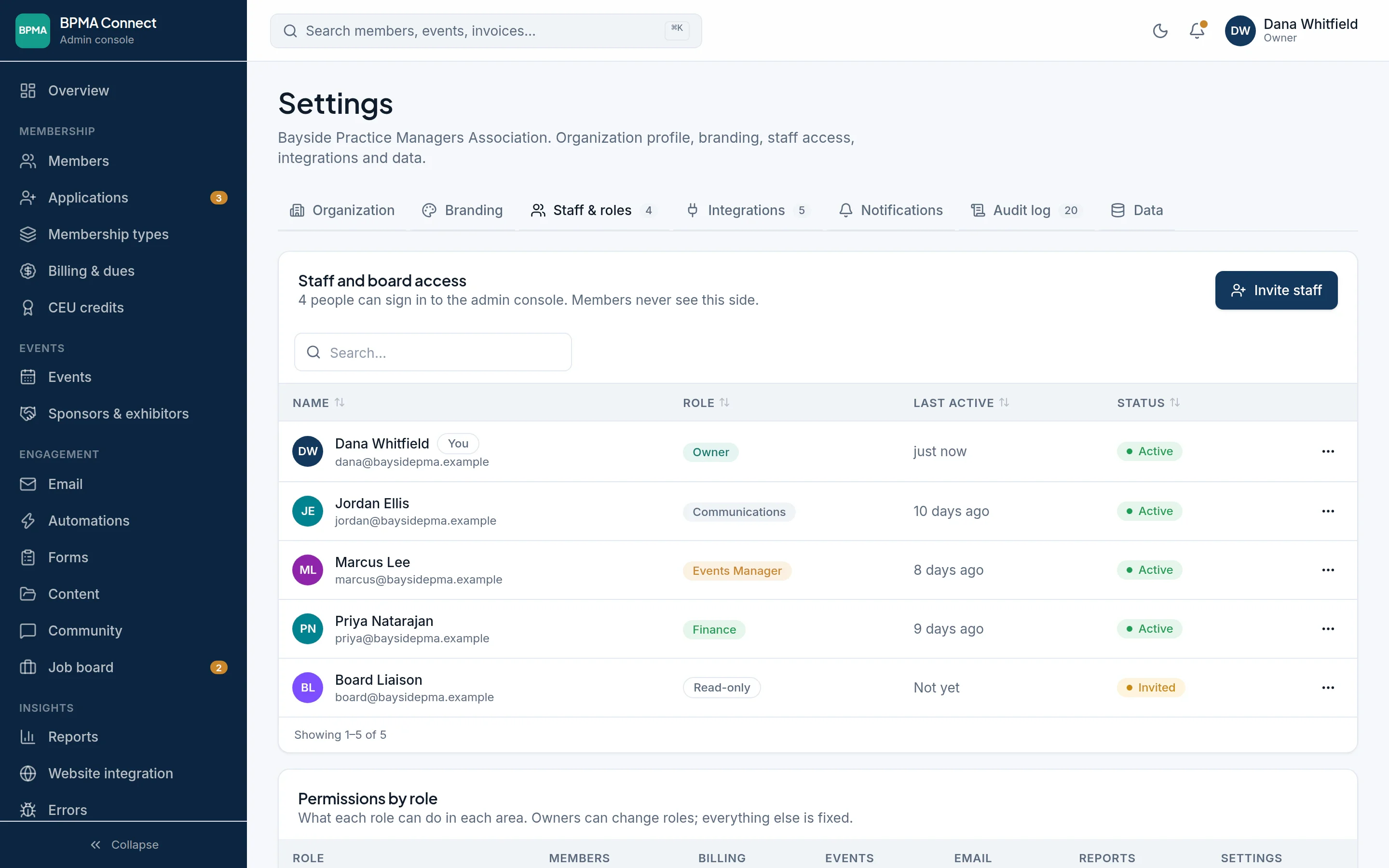Open the notifications bell in the header
Screen dimensions: 1389x868
click(1197, 30)
